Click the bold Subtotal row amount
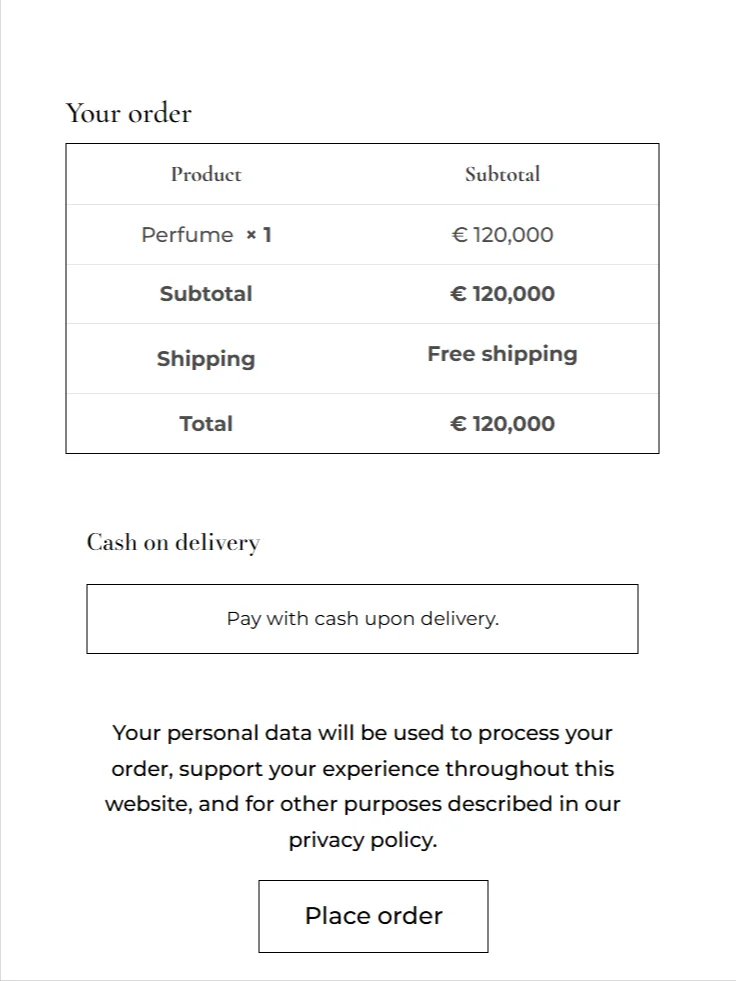 pos(502,294)
